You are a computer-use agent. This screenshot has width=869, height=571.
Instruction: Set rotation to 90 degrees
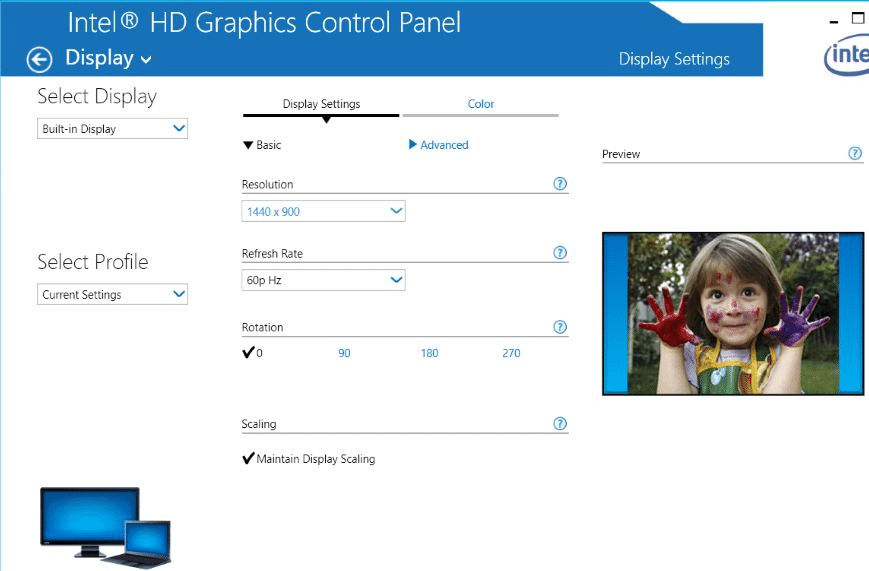pos(344,353)
